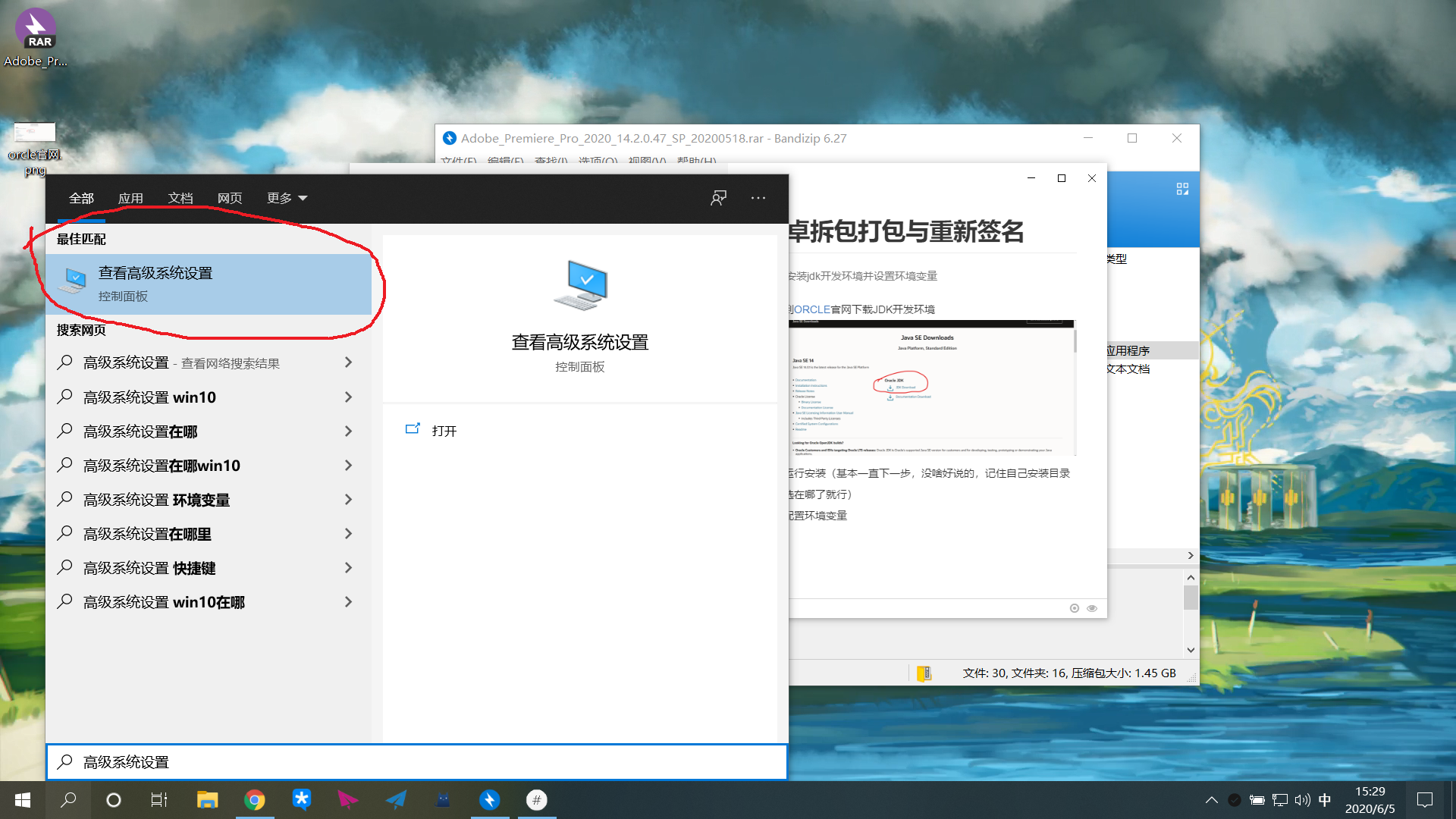Open the clock showing 15:29 2020/6/5
Screen dimensions: 1456x819
1370,800
